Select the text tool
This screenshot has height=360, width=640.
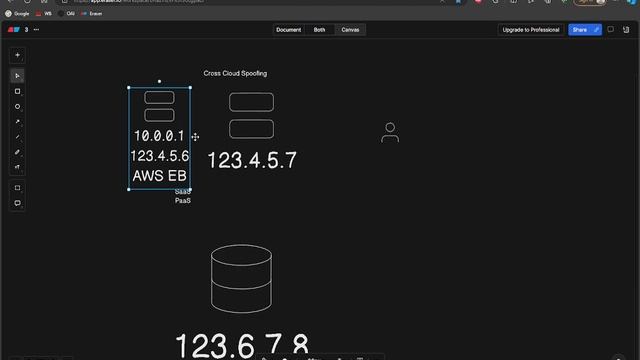point(17,167)
